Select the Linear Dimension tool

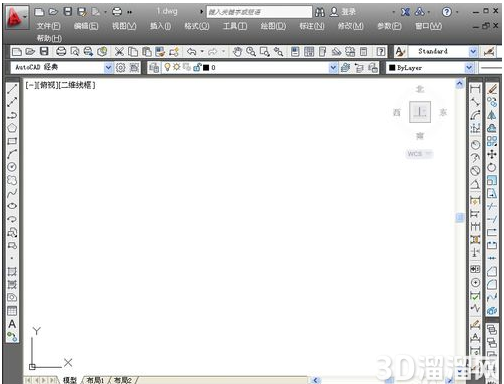pyautogui.click(x=475, y=89)
